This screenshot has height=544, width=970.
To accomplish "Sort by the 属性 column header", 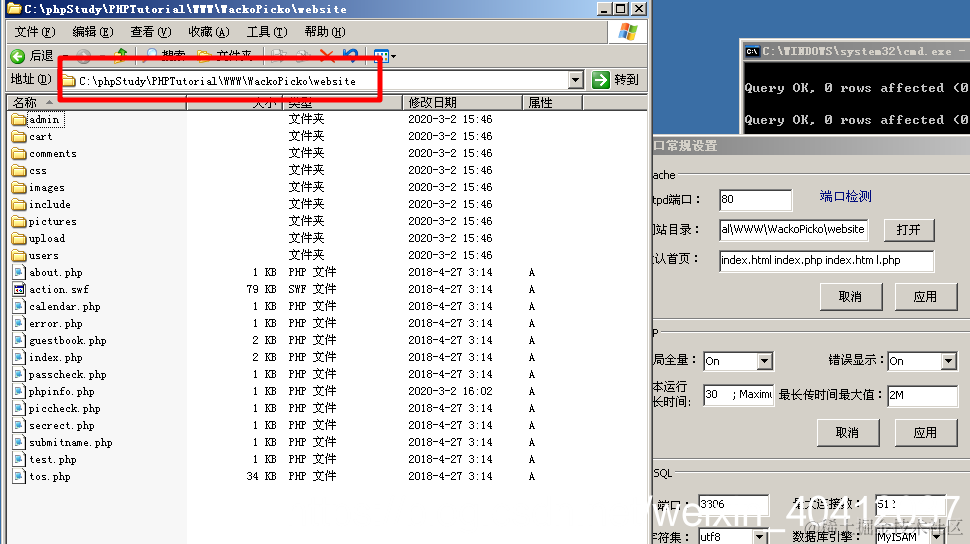I will [x=552, y=102].
